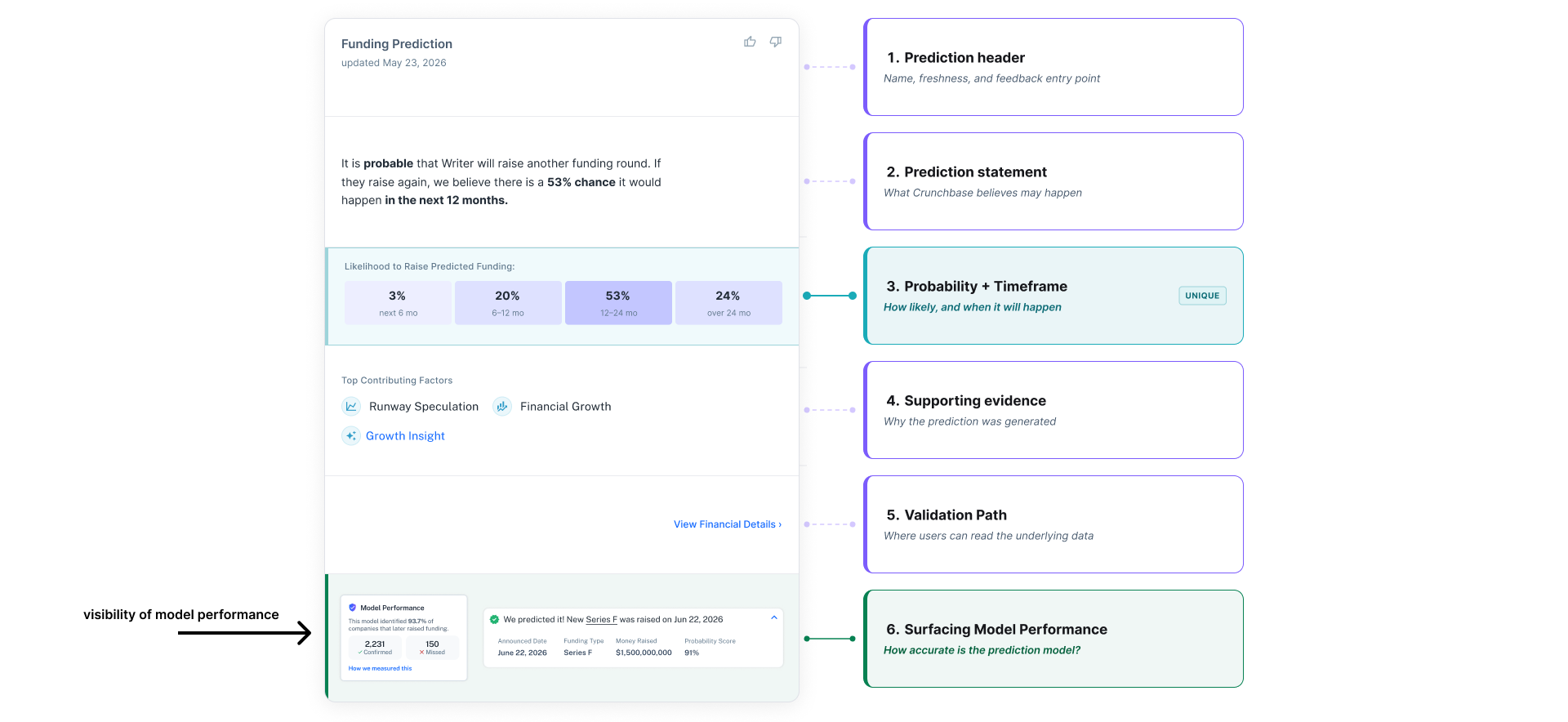Select the 20% 6–12 mo segment
1568x722 pixels.
click(x=508, y=303)
